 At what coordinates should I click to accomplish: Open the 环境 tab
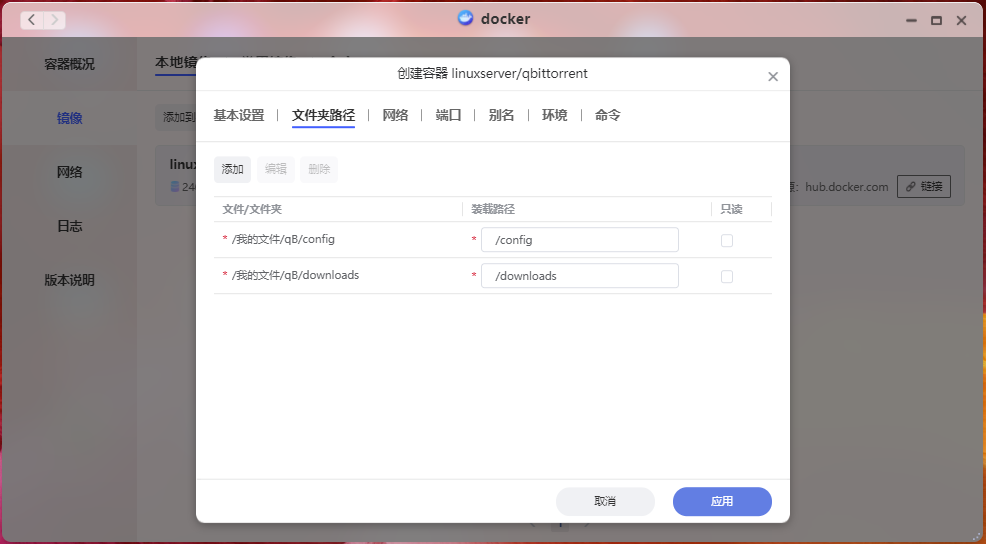[x=554, y=115]
